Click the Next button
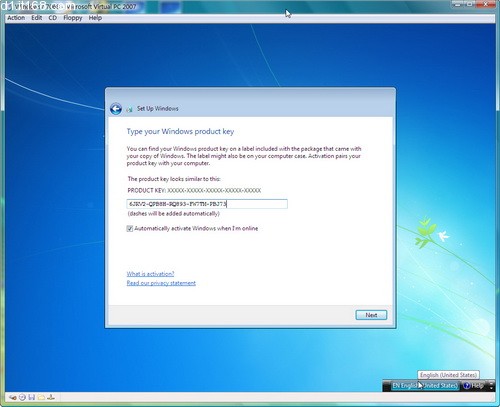500x407 pixels. click(x=371, y=315)
